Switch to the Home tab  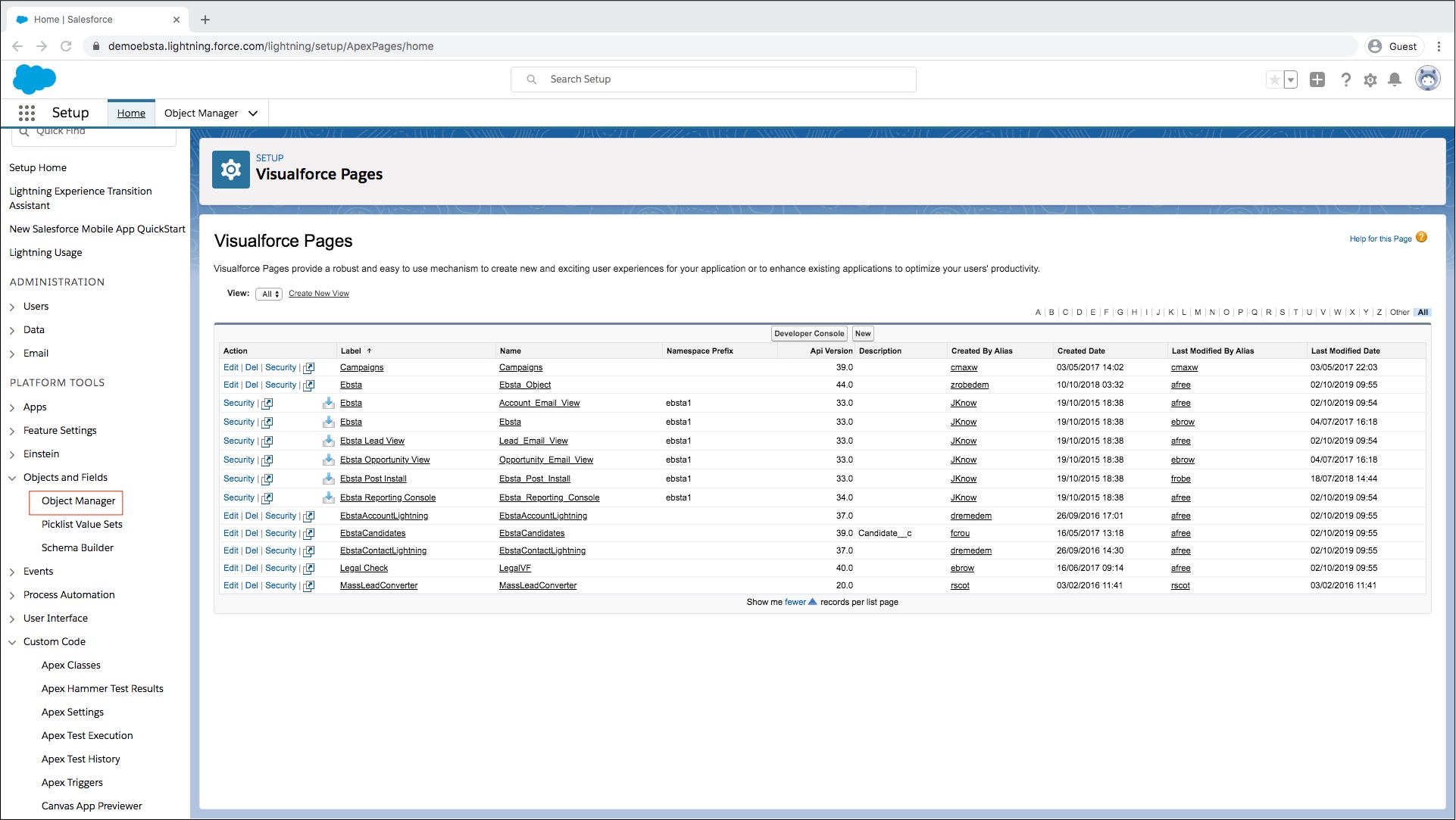click(131, 113)
